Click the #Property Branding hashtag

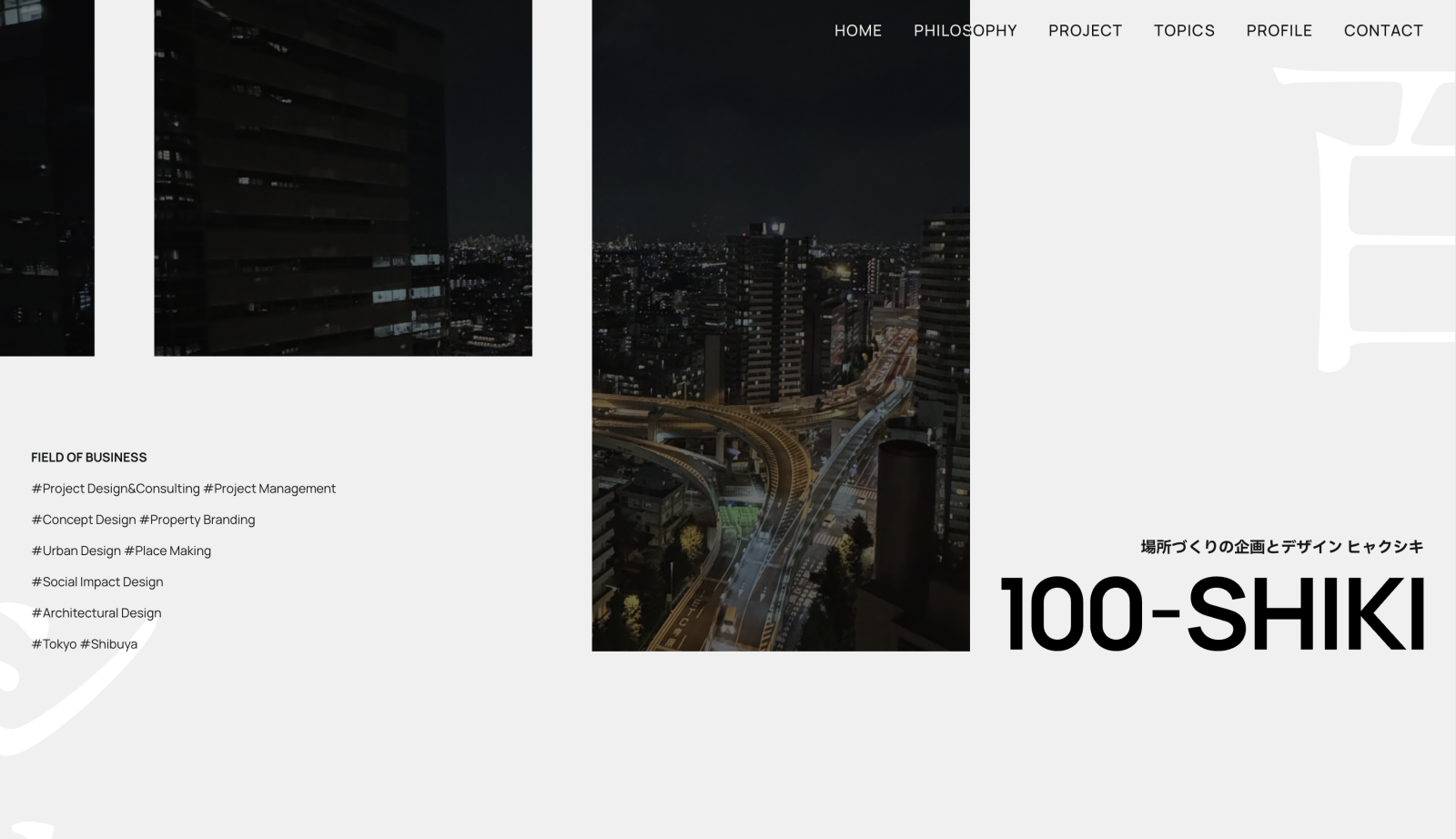pyautogui.click(x=197, y=520)
